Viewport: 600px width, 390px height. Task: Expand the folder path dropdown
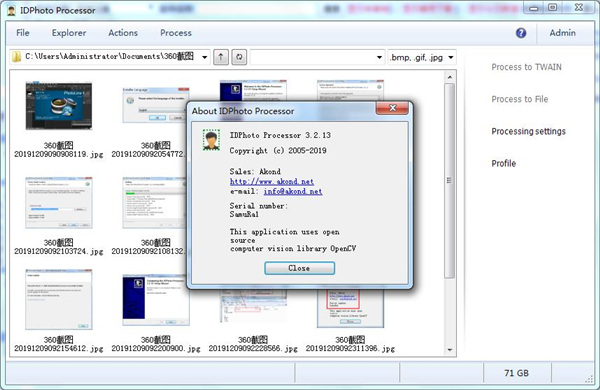[x=205, y=57]
